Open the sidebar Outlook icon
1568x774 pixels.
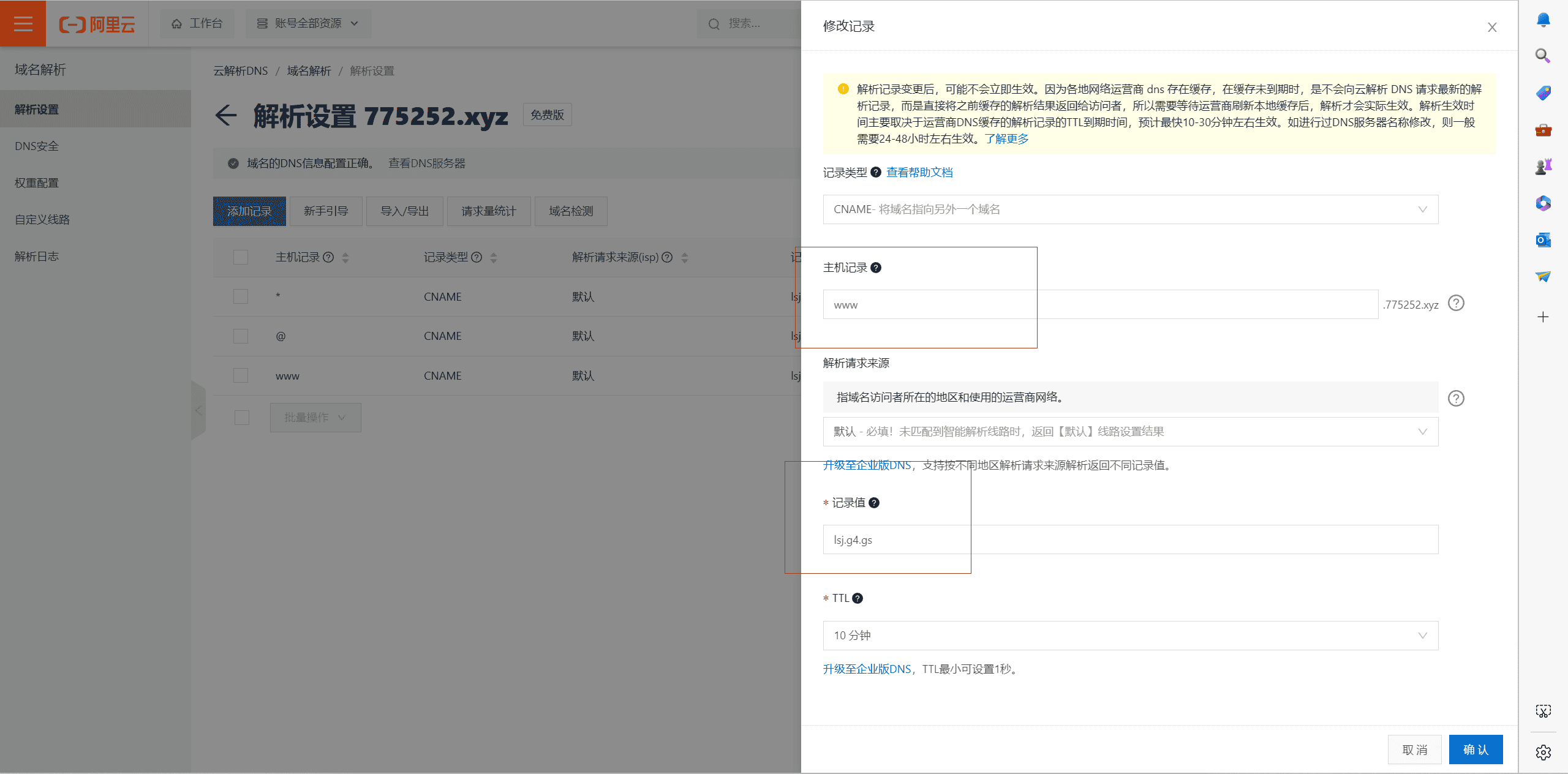click(x=1543, y=239)
